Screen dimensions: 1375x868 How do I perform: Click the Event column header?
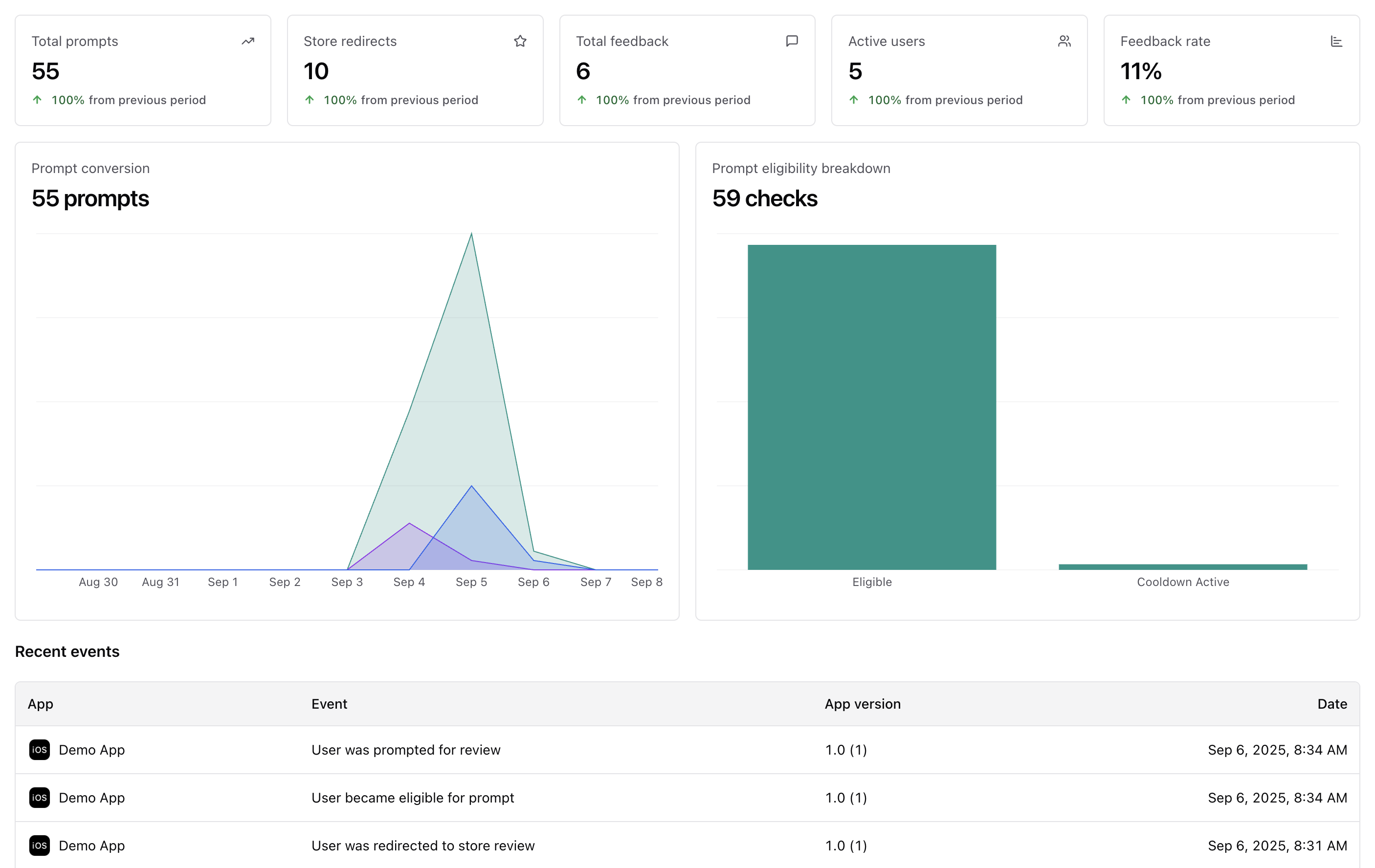tap(329, 704)
